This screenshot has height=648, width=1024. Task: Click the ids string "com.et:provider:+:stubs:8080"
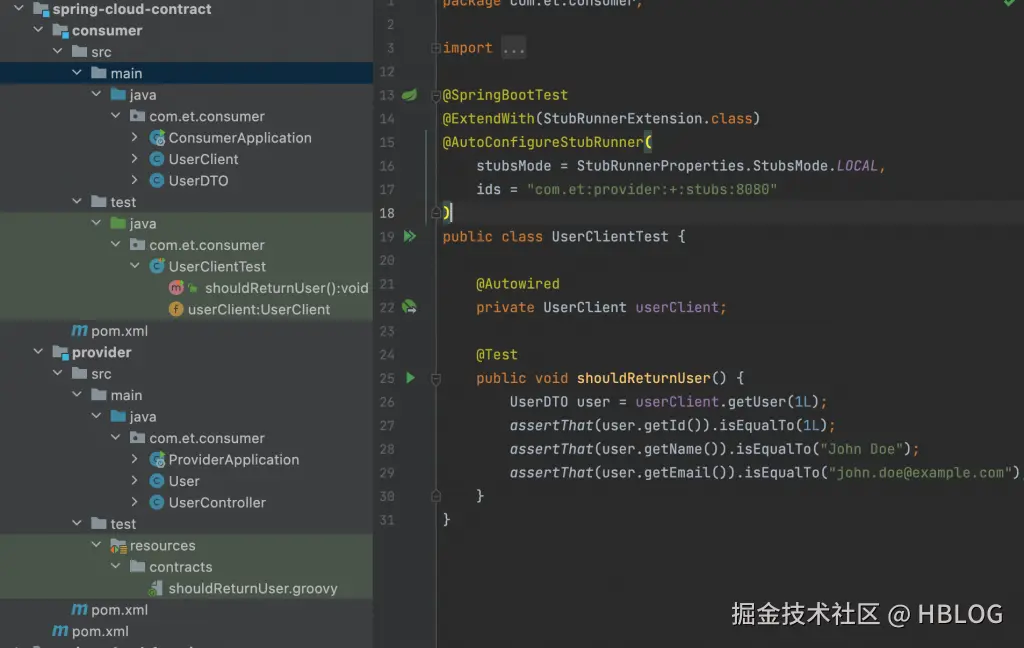(652, 189)
